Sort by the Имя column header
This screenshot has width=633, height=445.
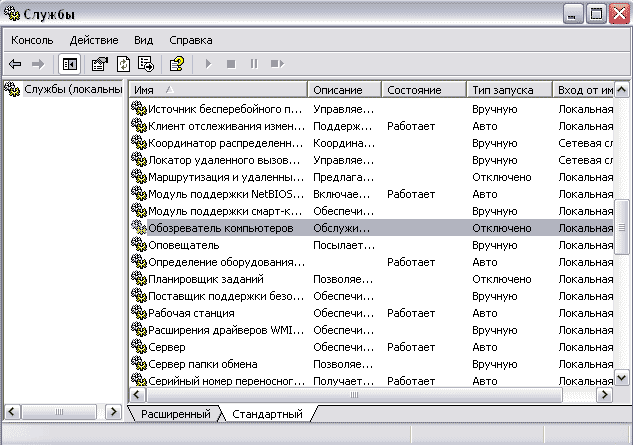[x=218, y=90]
